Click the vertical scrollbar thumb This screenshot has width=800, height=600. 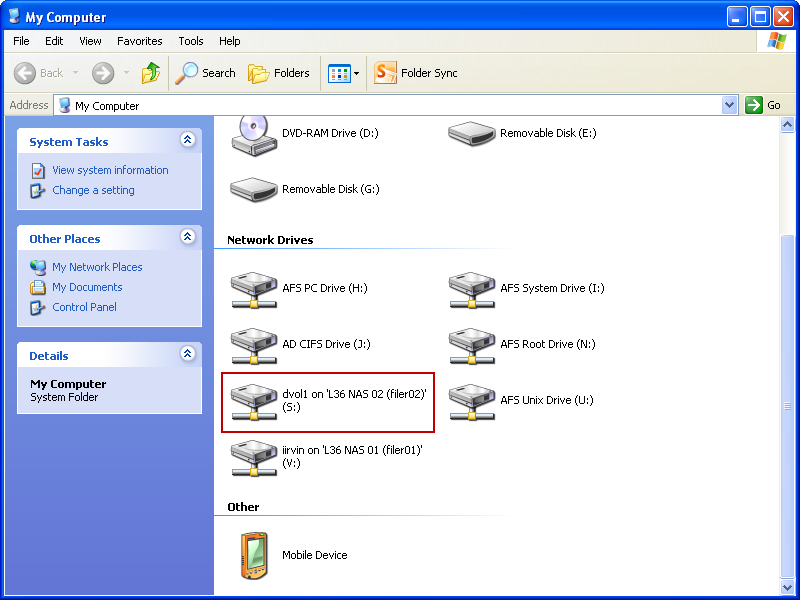(787, 406)
